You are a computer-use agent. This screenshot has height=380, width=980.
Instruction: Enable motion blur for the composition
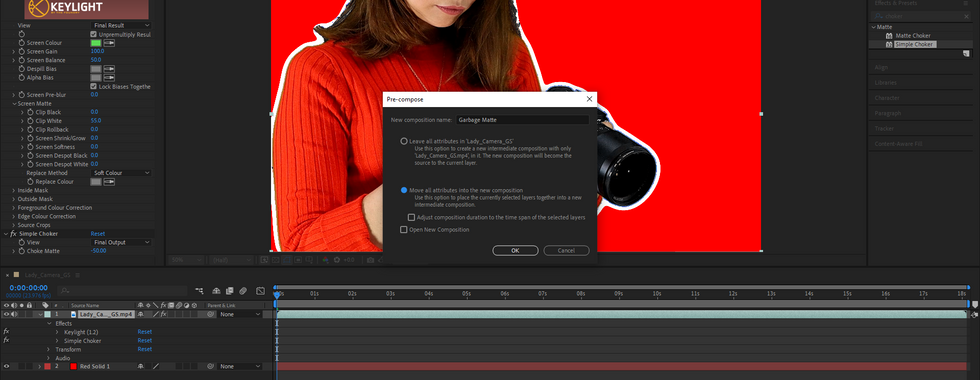[x=243, y=291]
